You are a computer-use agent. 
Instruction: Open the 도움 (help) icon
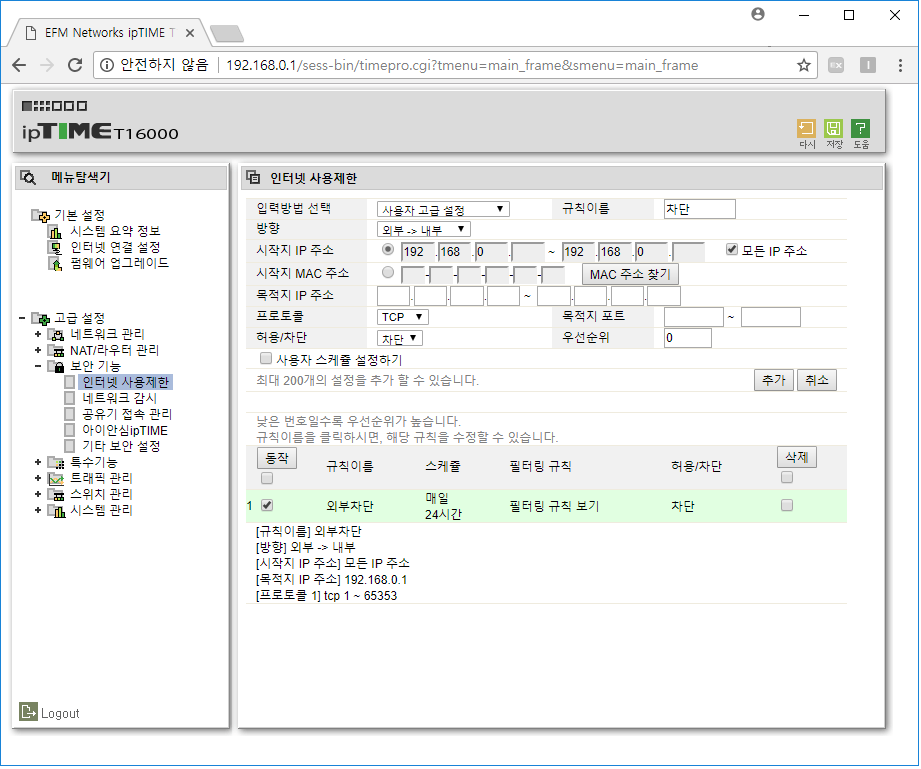(862, 129)
